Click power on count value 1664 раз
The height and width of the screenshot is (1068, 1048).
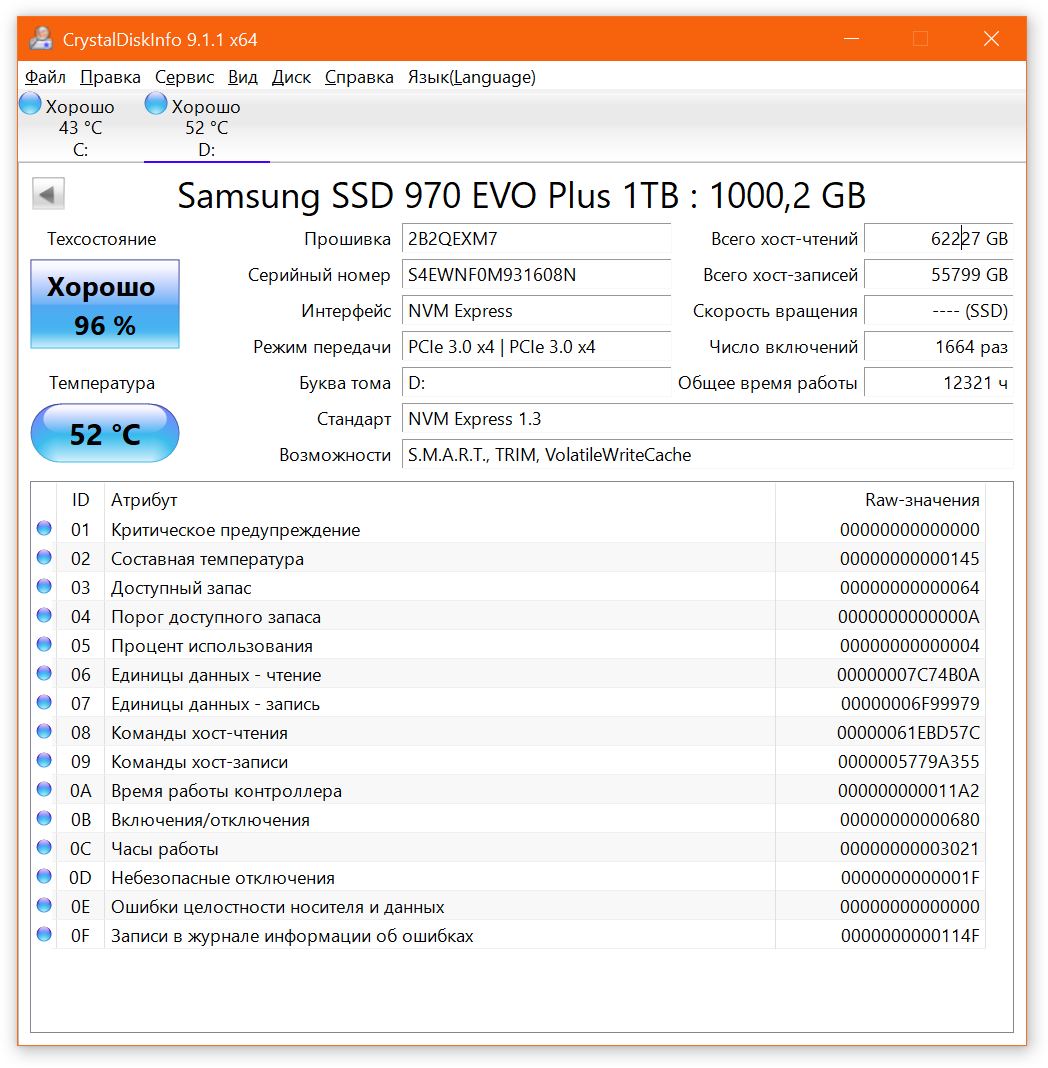(x=939, y=347)
